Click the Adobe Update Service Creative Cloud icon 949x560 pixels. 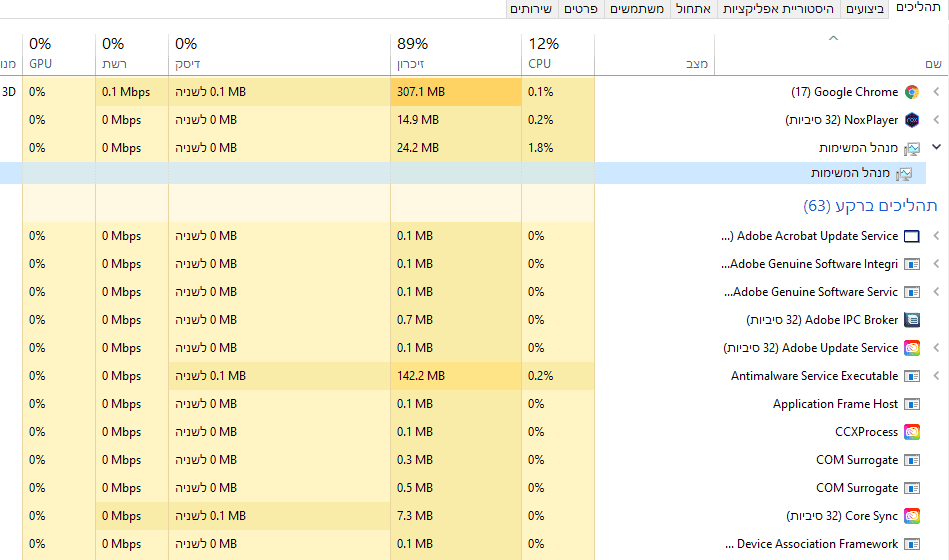pos(911,348)
